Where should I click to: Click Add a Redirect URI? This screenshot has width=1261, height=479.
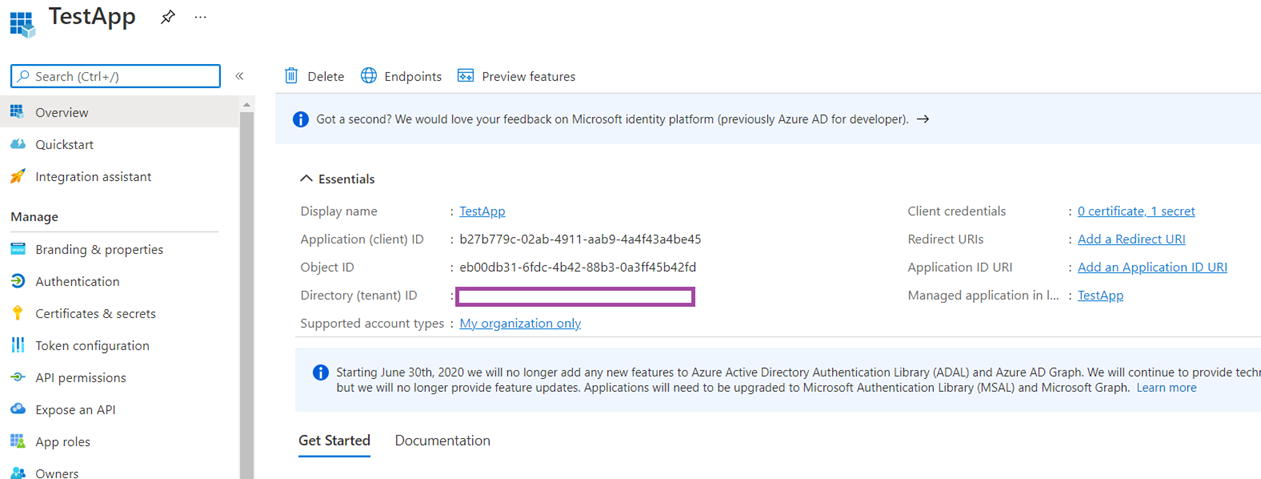tap(1131, 239)
